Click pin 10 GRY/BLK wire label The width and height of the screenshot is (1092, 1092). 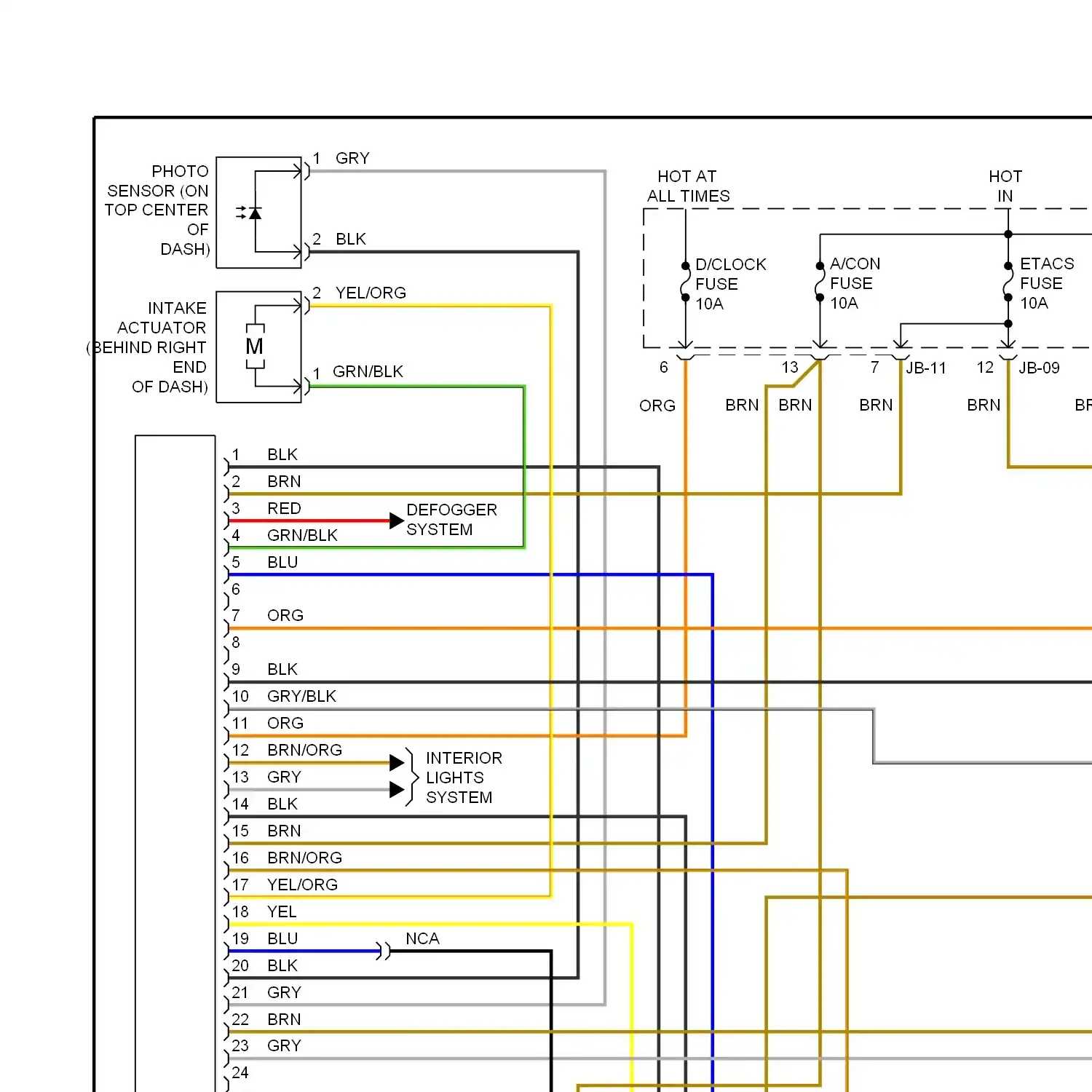[x=301, y=696]
